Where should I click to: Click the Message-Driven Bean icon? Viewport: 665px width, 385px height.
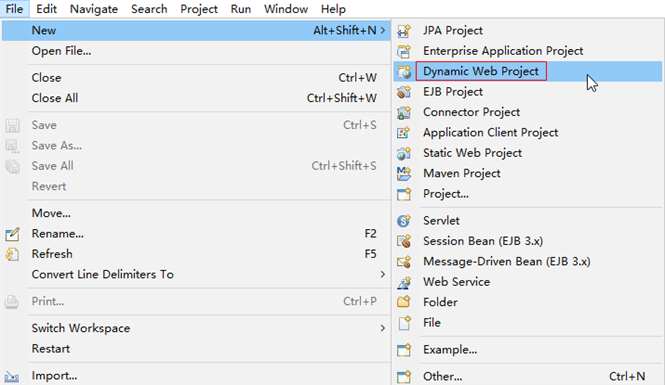[x=404, y=261]
